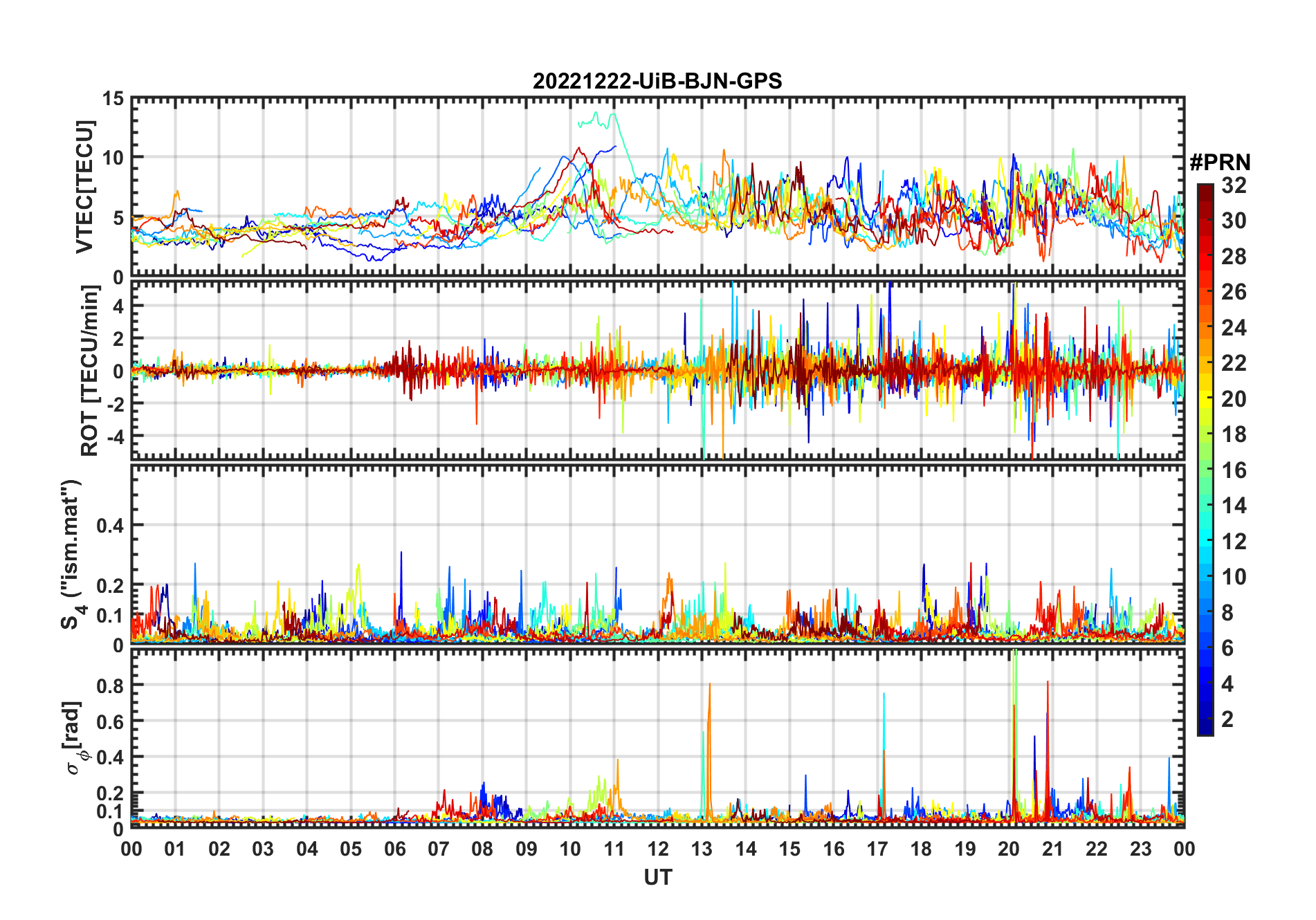
Task: Pick colorbar tick label 30
Action: [x=1234, y=221]
